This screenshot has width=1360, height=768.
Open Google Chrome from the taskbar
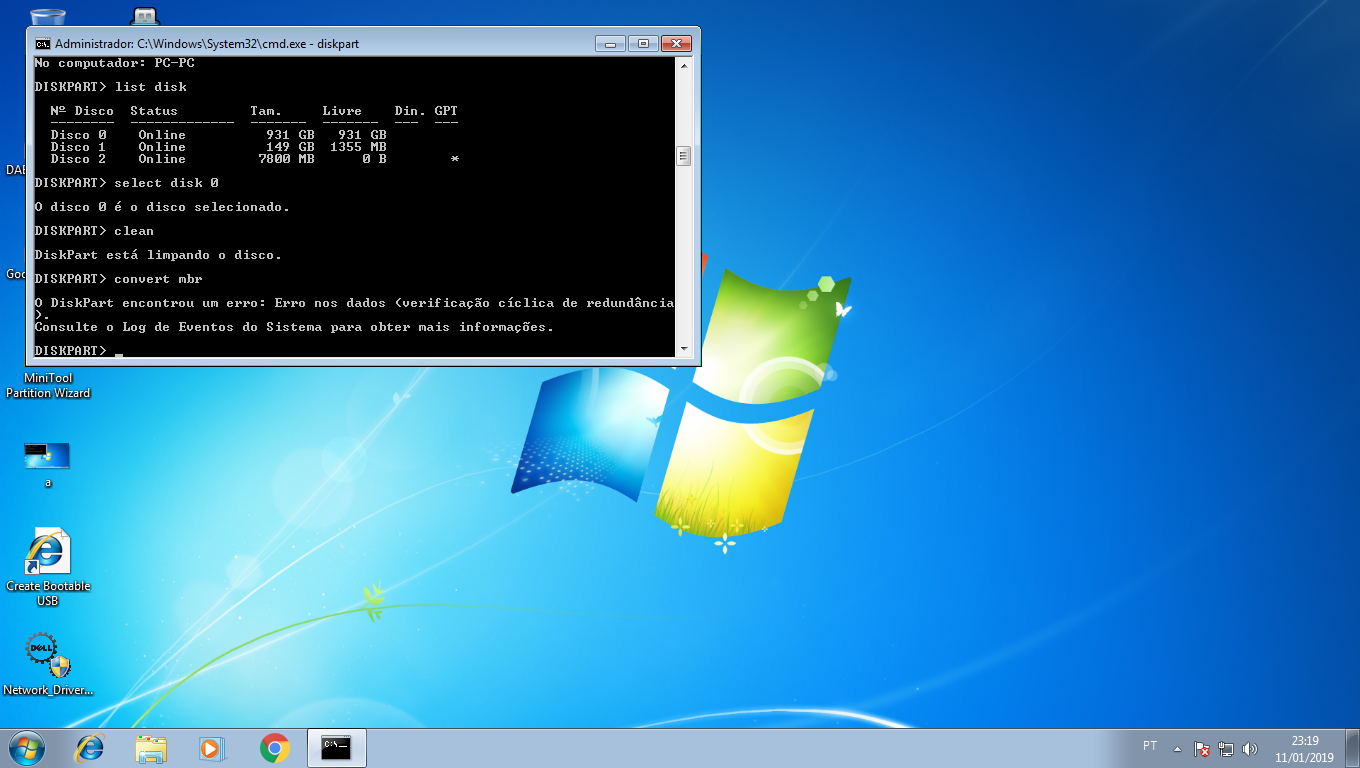(x=274, y=747)
